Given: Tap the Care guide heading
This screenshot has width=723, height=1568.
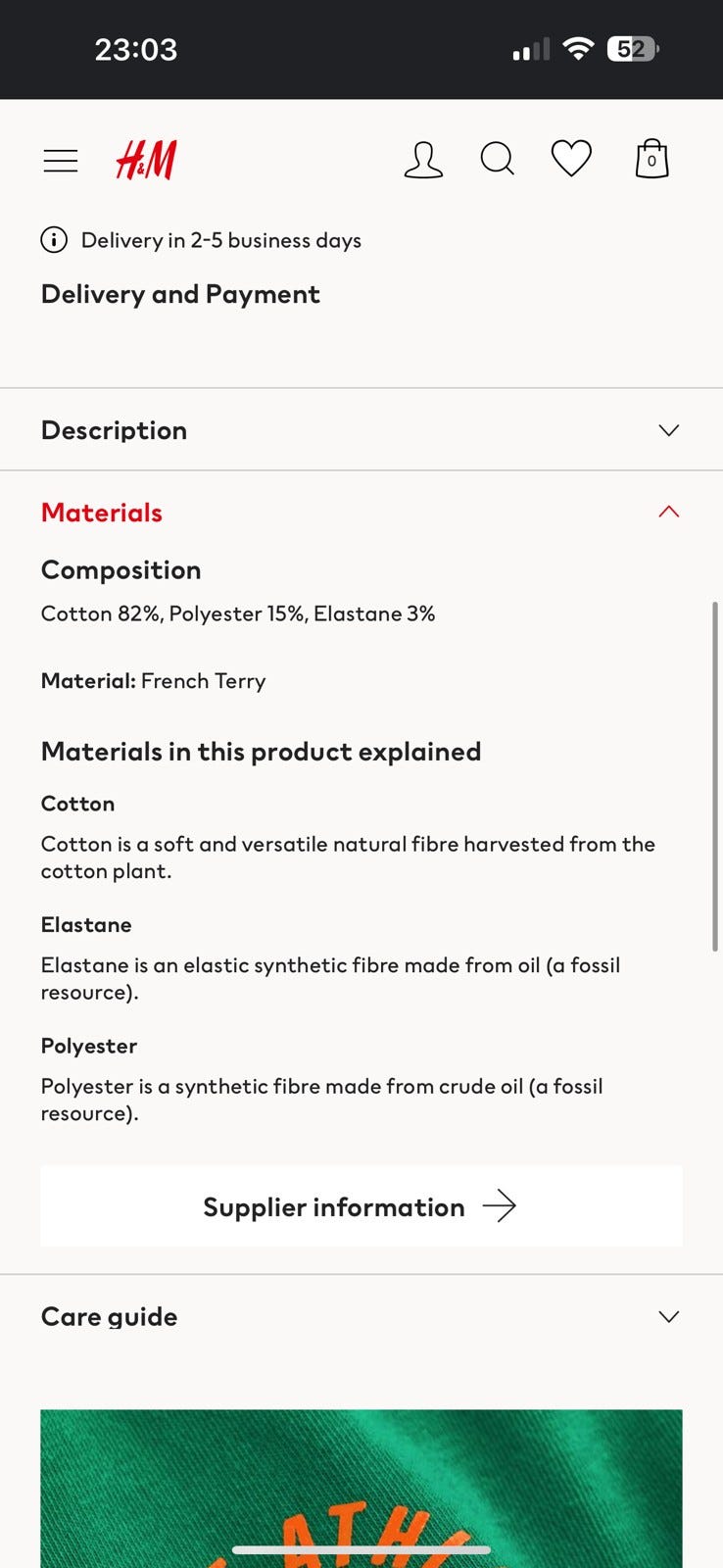Looking at the screenshot, I should point(110,1316).
